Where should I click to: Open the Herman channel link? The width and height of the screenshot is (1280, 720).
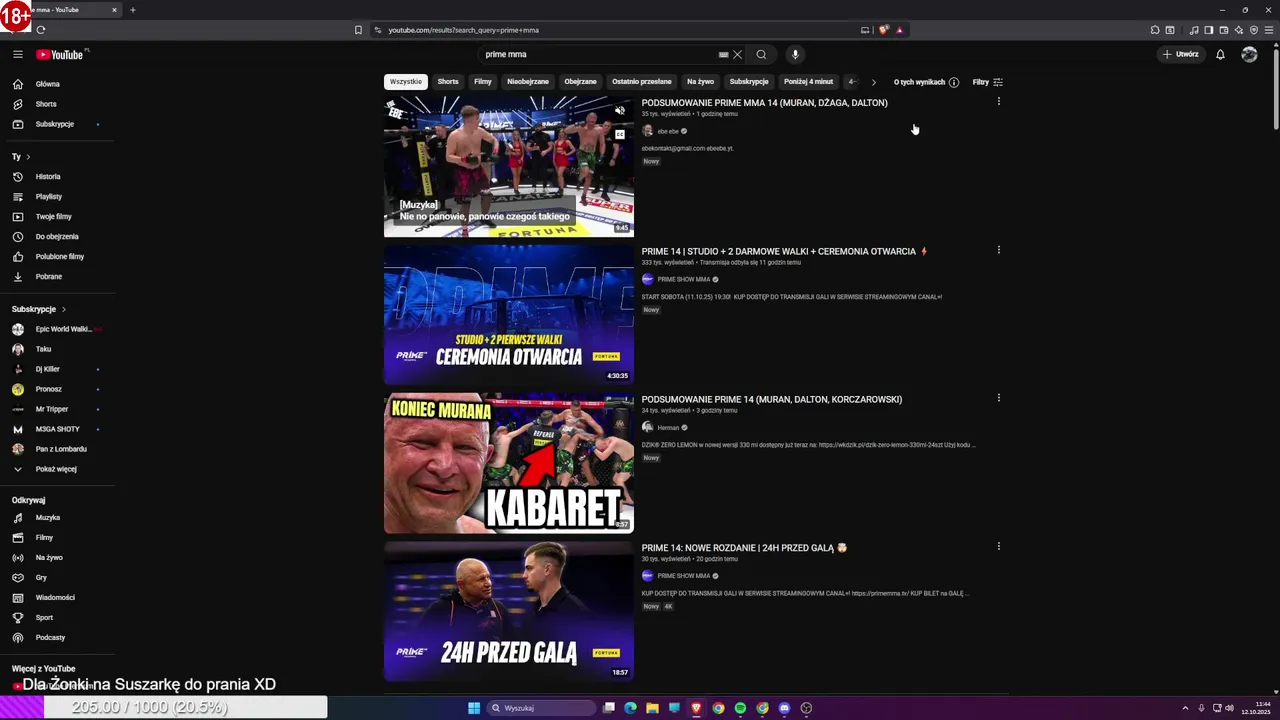click(x=668, y=428)
